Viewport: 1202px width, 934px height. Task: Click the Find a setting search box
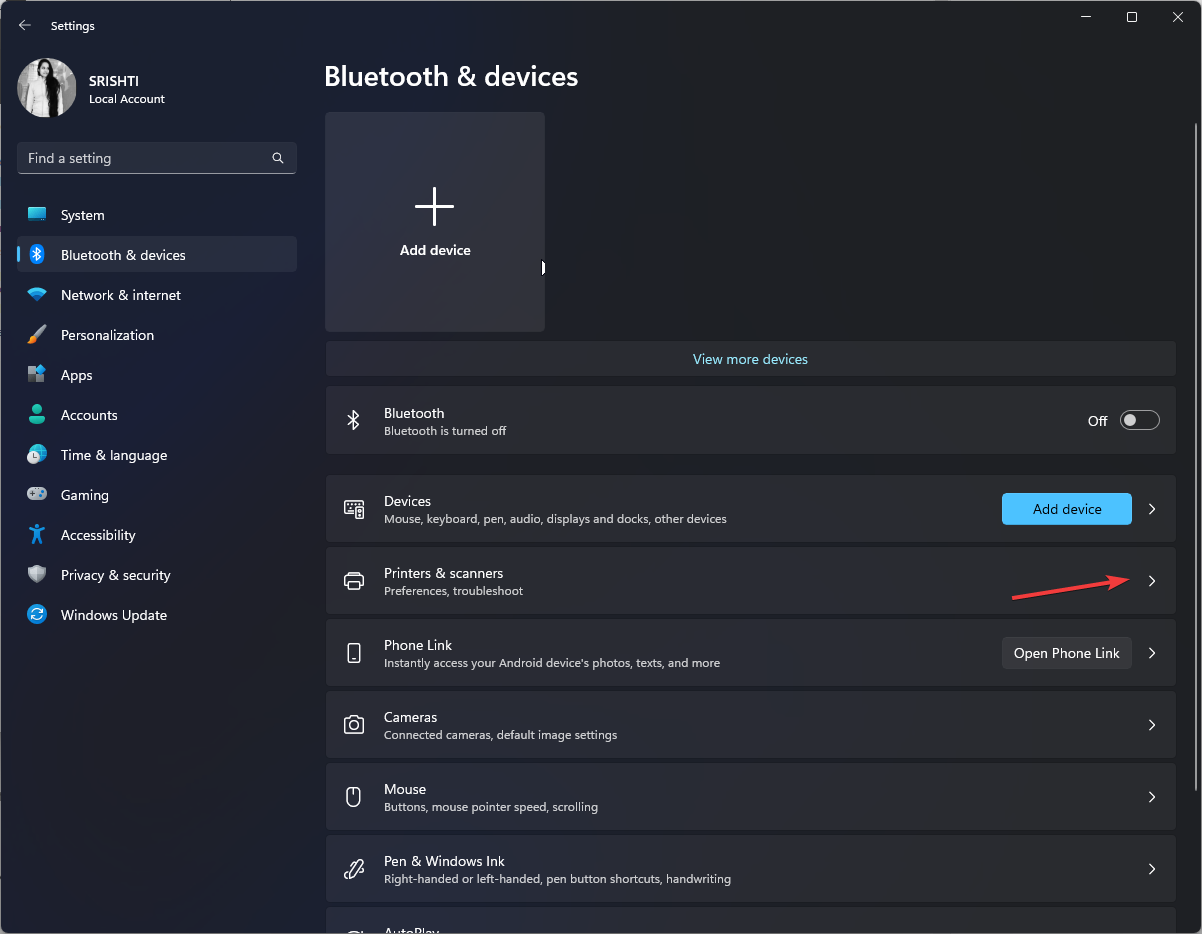pyautogui.click(x=157, y=158)
